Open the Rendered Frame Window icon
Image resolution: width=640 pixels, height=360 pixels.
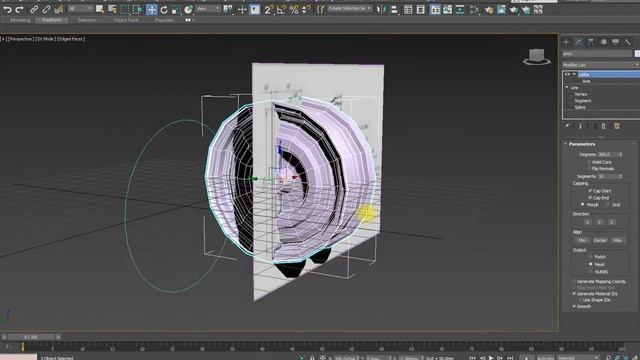pos(501,9)
